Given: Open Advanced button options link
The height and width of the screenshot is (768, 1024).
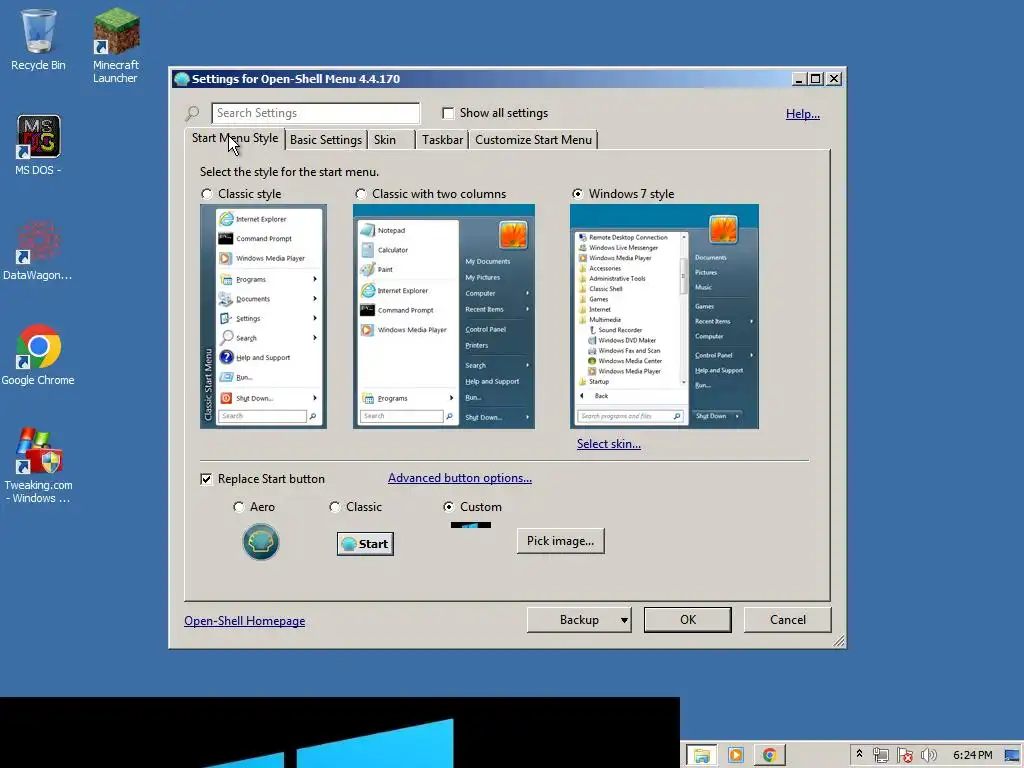Looking at the screenshot, I should coord(460,478).
